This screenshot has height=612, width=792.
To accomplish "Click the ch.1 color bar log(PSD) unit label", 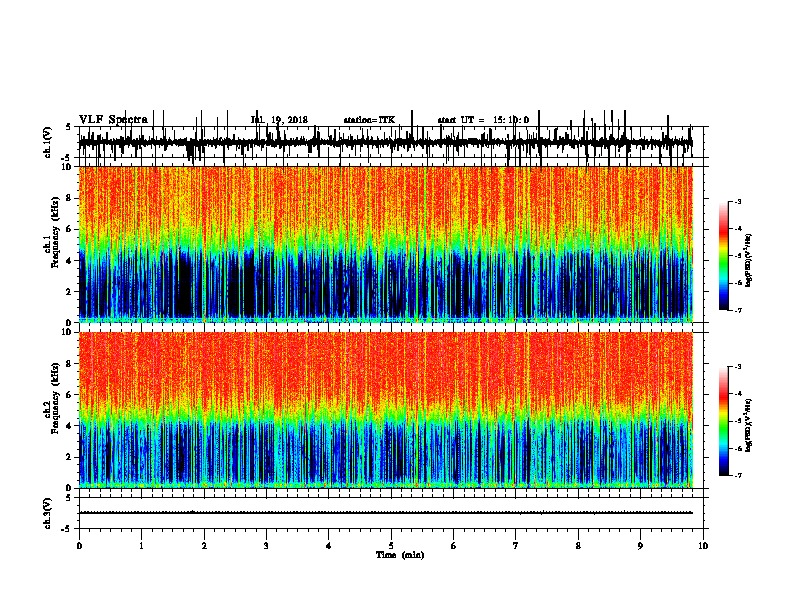I will point(749,261).
